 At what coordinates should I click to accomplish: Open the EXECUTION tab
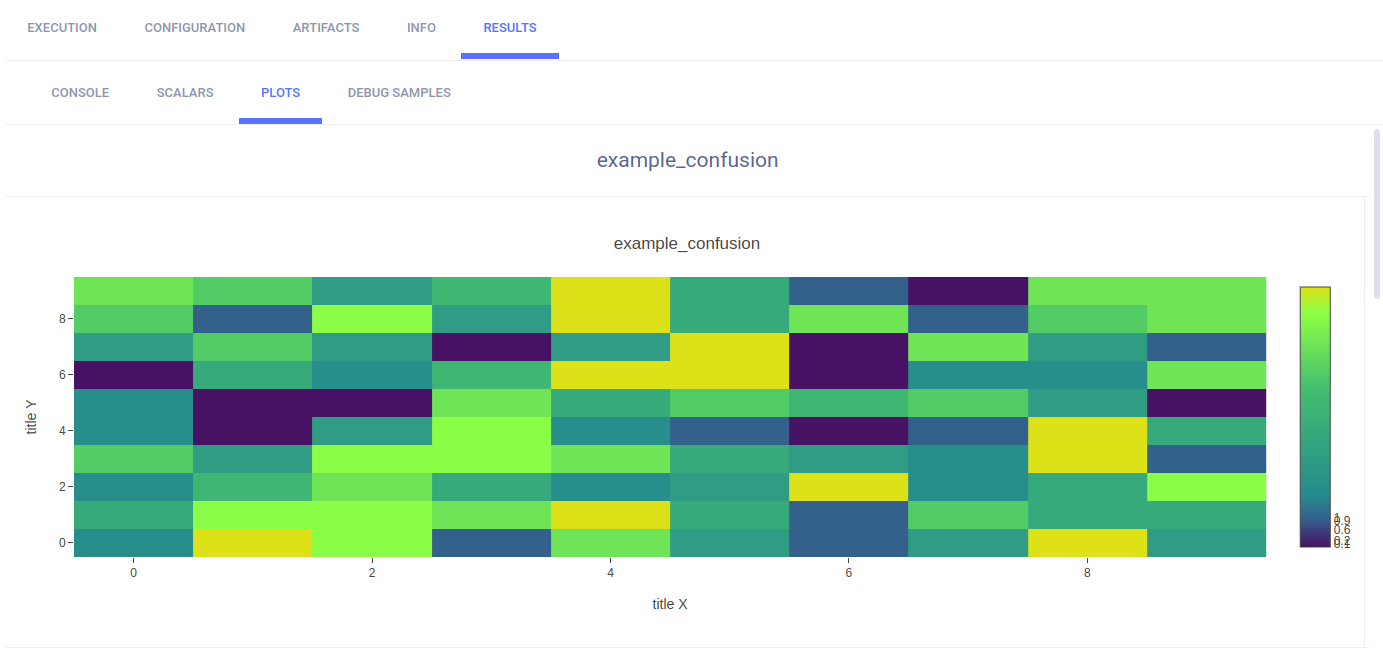point(62,28)
